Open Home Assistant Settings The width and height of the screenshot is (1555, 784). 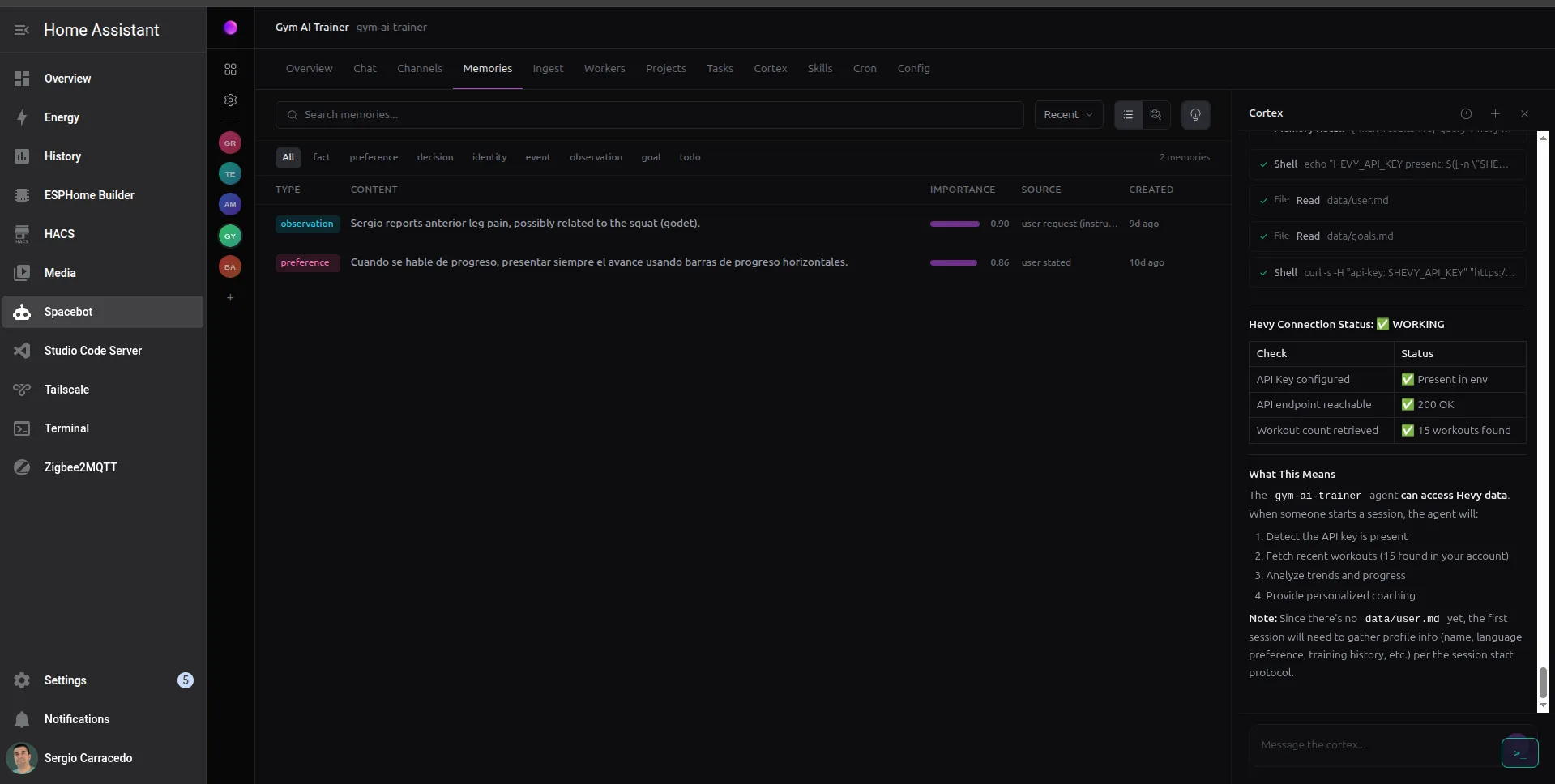tap(65, 680)
